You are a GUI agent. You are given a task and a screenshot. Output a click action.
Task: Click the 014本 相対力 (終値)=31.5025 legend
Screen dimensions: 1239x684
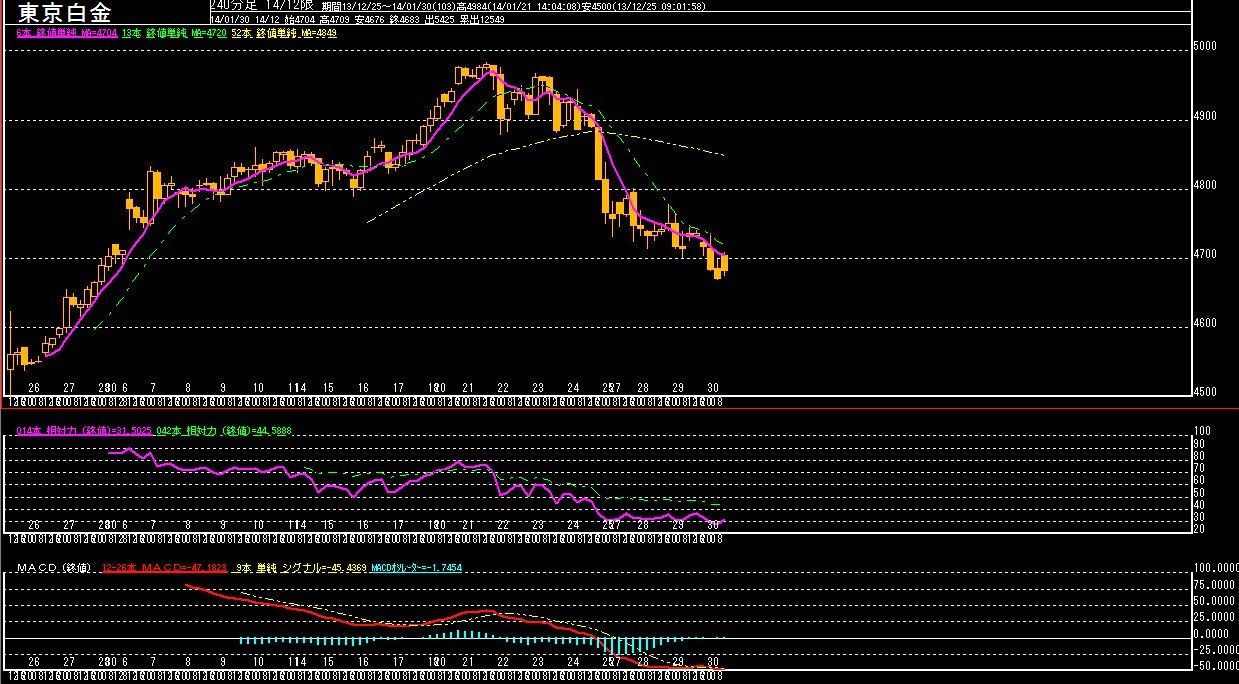[85, 430]
